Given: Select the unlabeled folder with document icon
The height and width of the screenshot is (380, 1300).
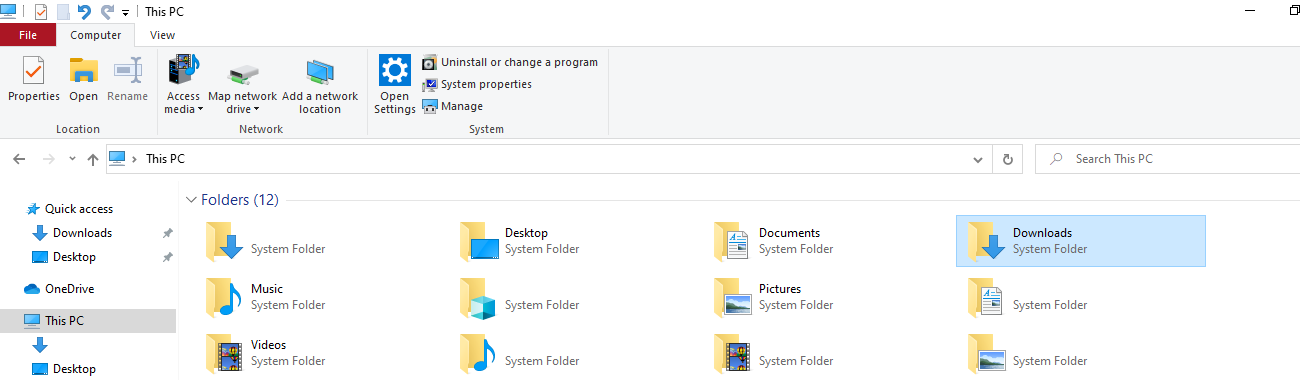Looking at the screenshot, I should 1081,297.
